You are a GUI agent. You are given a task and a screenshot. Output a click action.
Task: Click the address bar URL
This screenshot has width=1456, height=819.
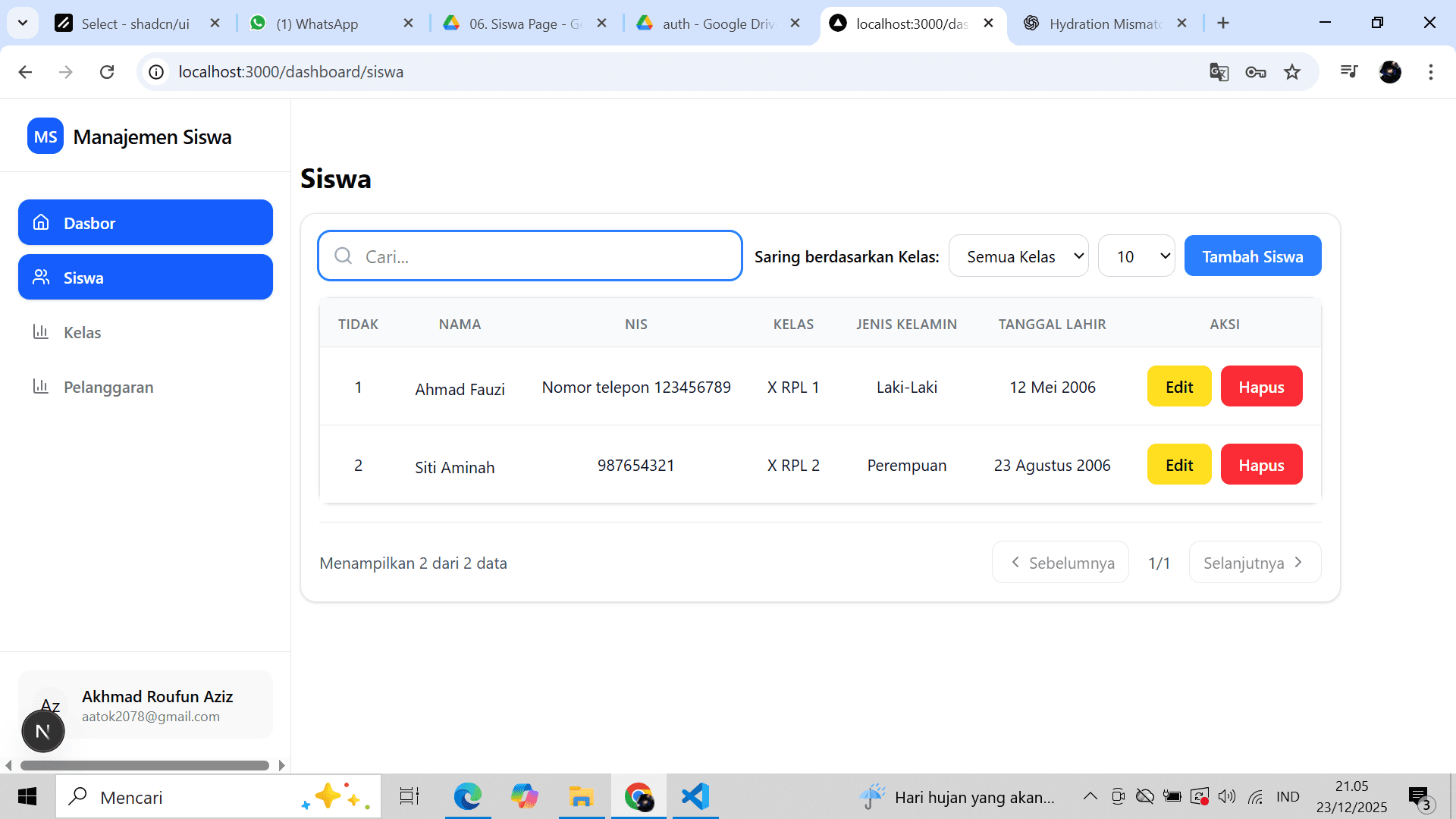point(291,72)
